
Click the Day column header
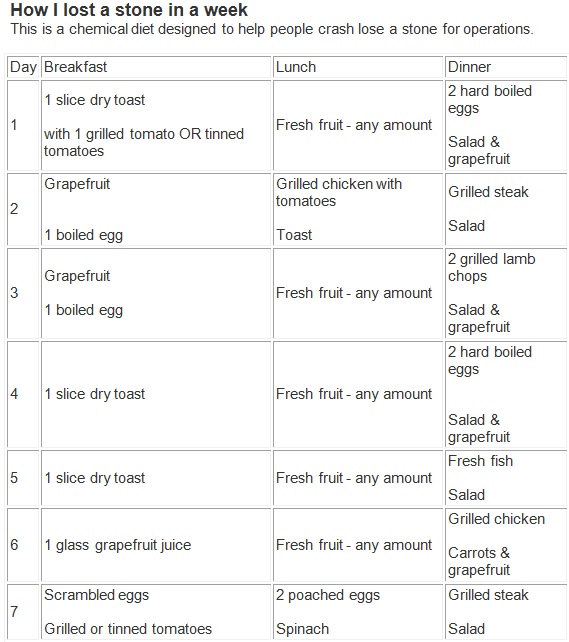pos(23,67)
